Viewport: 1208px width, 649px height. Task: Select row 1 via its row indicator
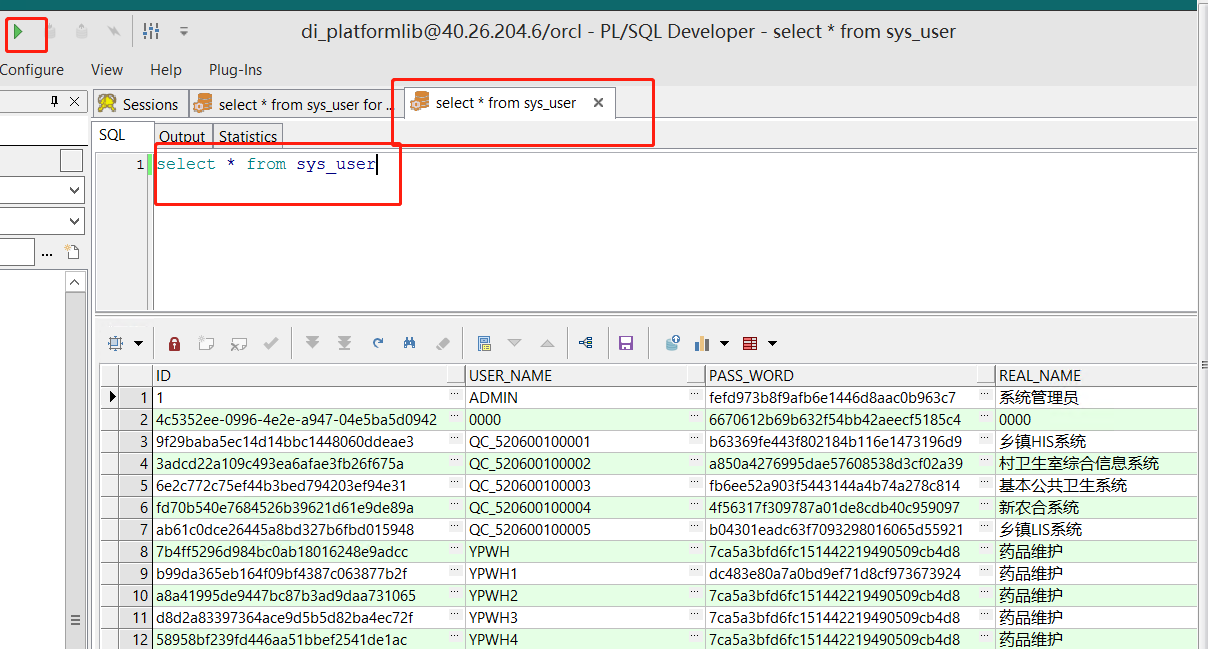[x=111, y=397]
